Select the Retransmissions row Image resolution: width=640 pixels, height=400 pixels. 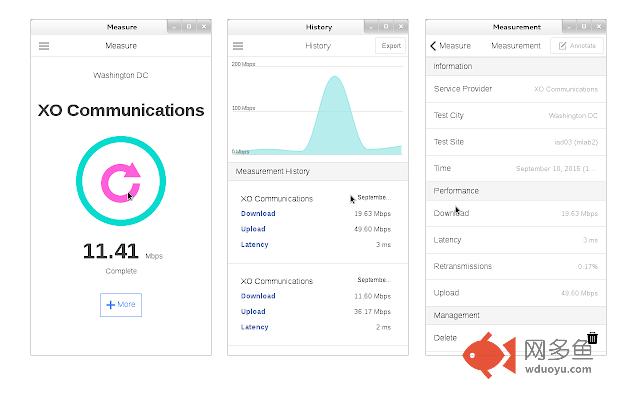(516, 267)
